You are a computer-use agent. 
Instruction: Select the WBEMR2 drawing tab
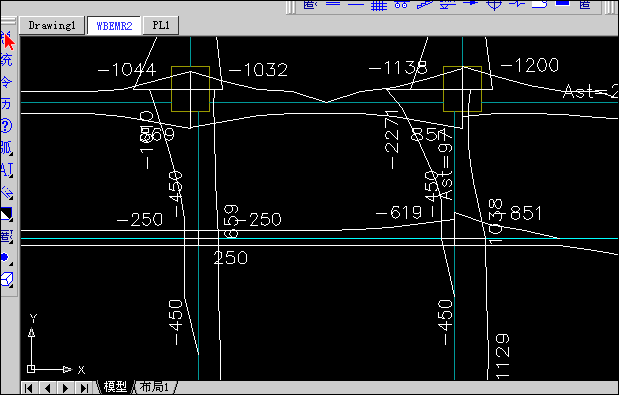(x=114, y=26)
